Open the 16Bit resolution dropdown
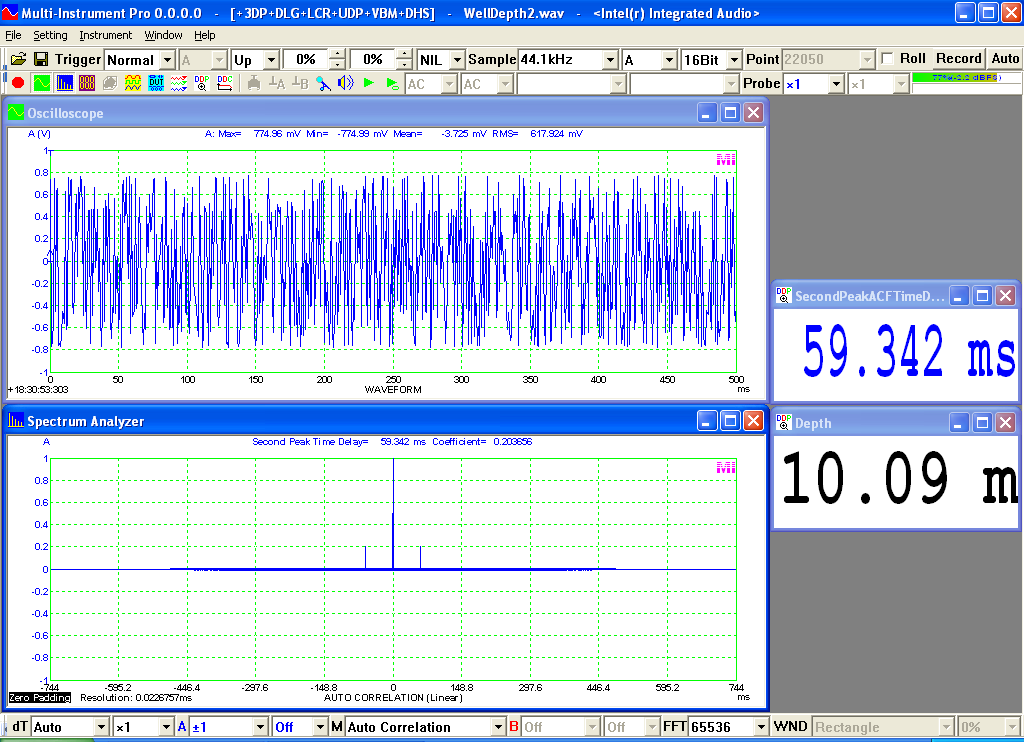This screenshot has height=742, width=1024. point(735,60)
